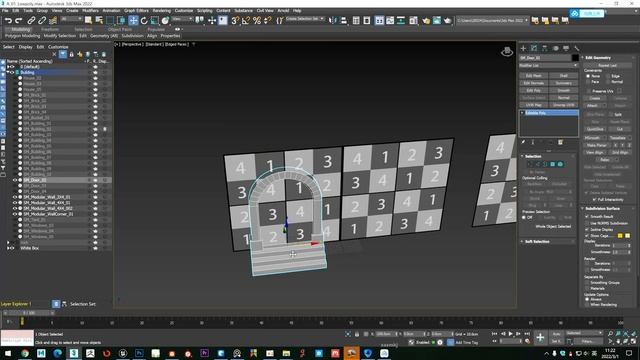The height and width of the screenshot is (360, 640).
Task: Toggle Isoline Display checkbox
Action: [587, 229]
